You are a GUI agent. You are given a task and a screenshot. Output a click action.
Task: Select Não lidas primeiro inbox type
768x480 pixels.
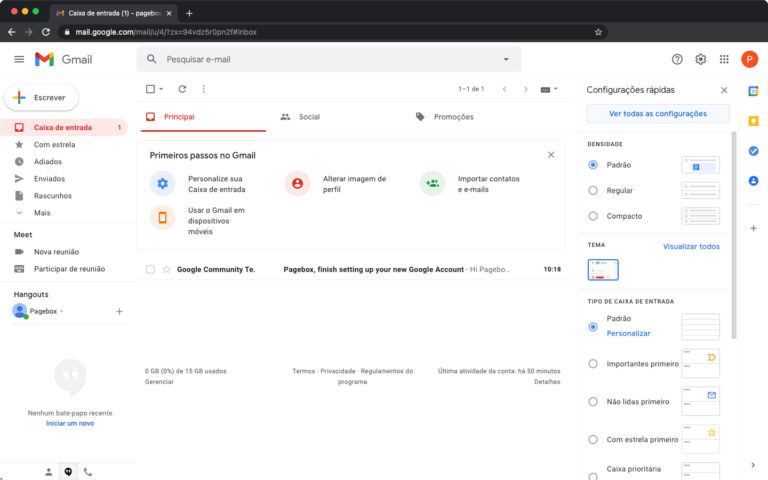pyautogui.click(x=593, y=401)
